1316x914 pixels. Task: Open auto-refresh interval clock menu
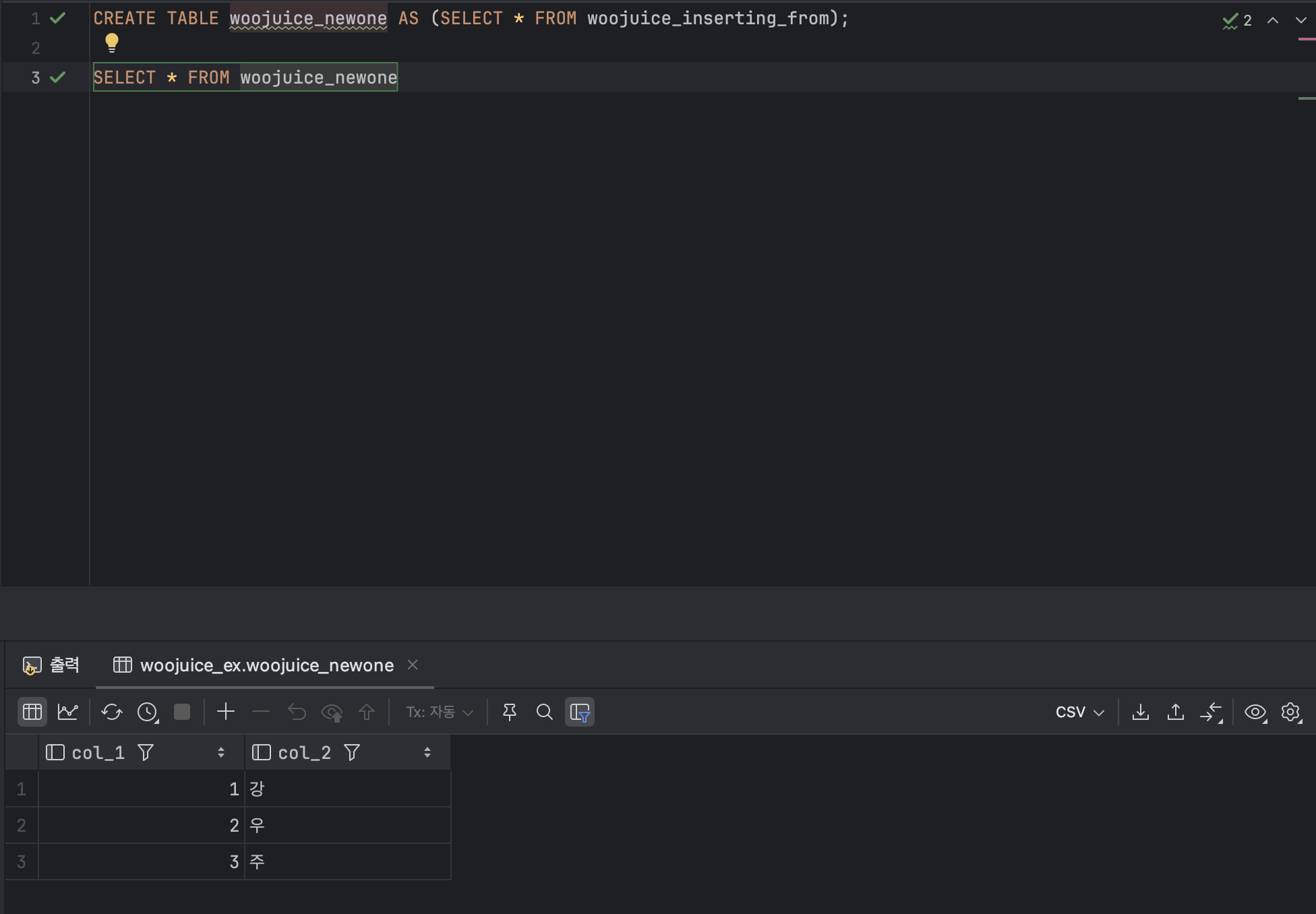point(148,712)
